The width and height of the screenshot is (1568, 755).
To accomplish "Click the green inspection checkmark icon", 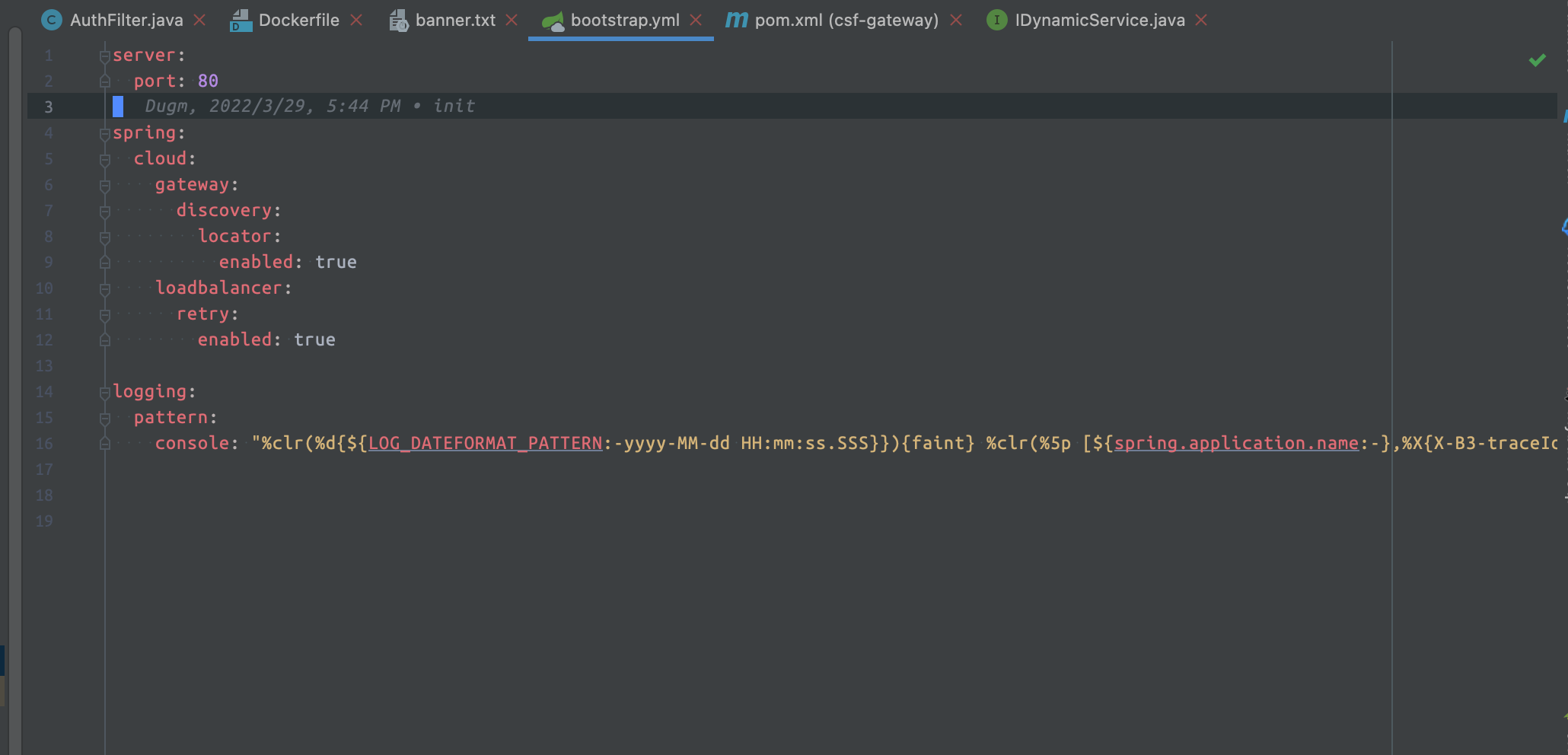I will 1537,60.
